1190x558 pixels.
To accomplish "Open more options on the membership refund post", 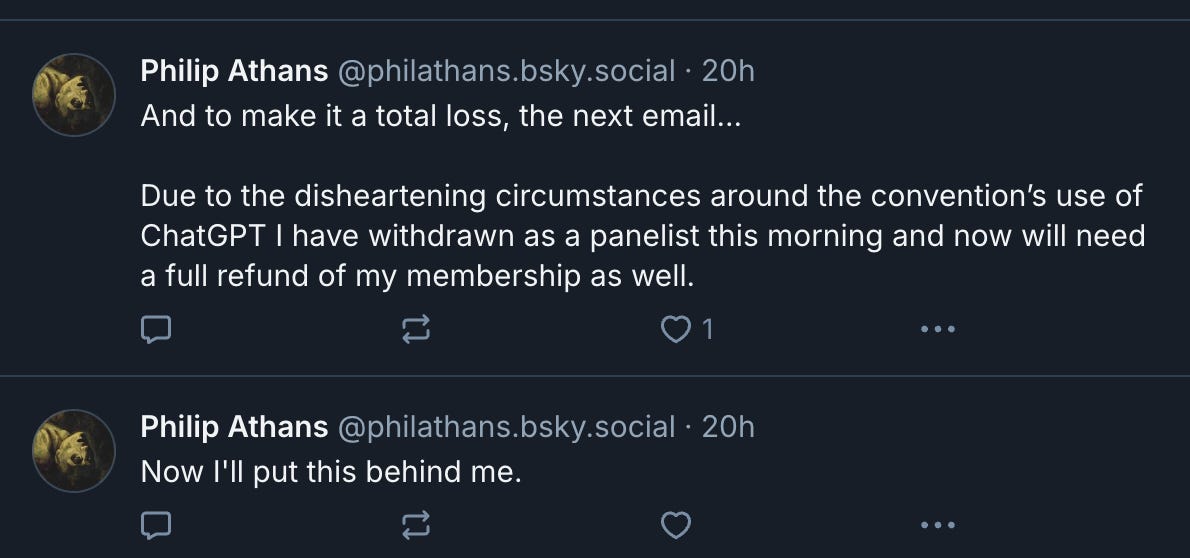I will tap(937, 329).
